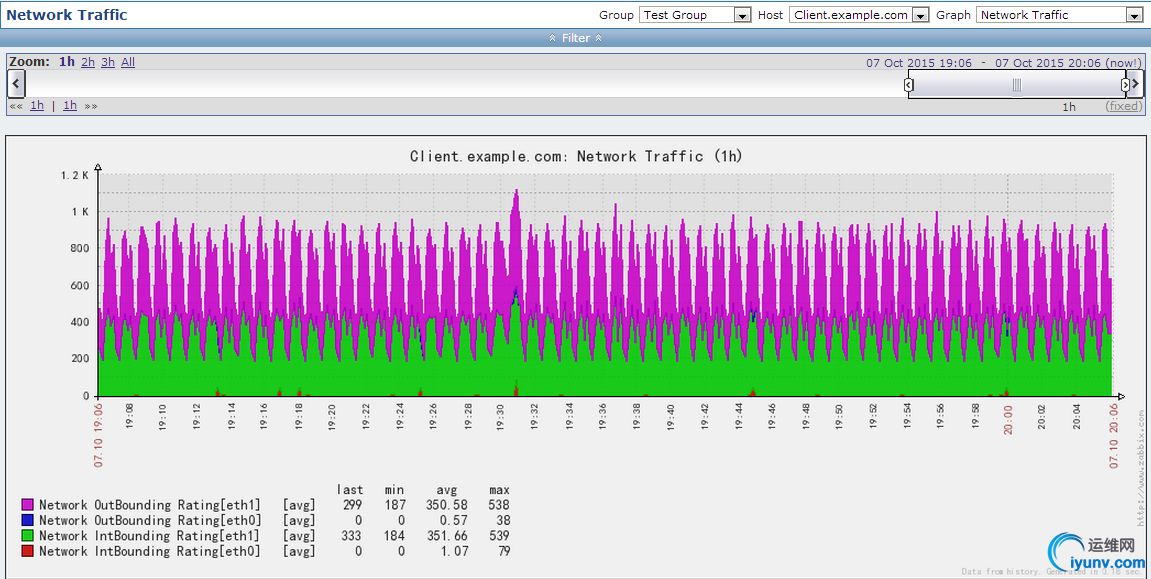
Task: Click the green eth1 IntBounding legend swatch
Action: 28,536
